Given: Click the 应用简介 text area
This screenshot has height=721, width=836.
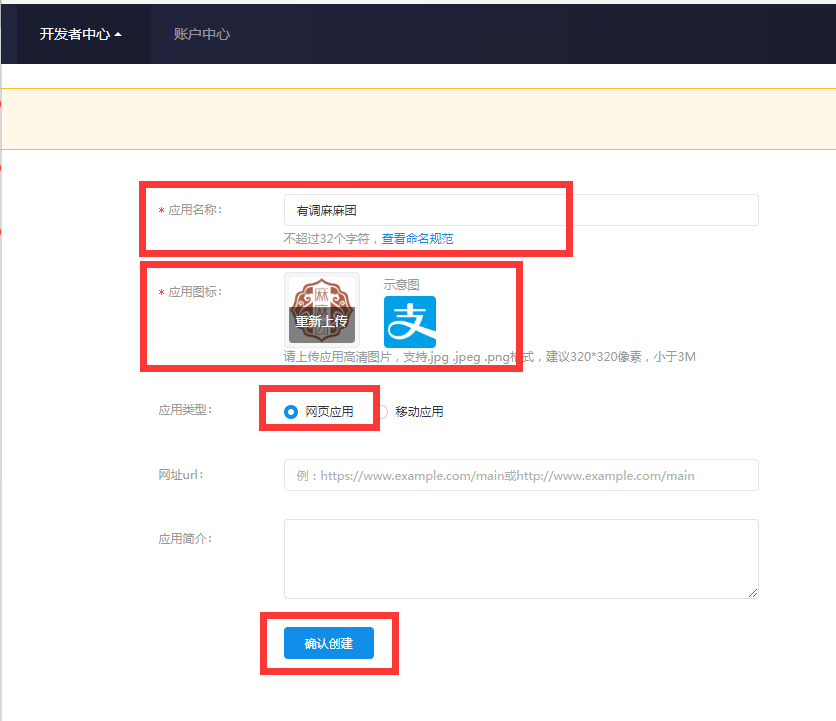Looking at the screenshot, I should click(521, 559).
